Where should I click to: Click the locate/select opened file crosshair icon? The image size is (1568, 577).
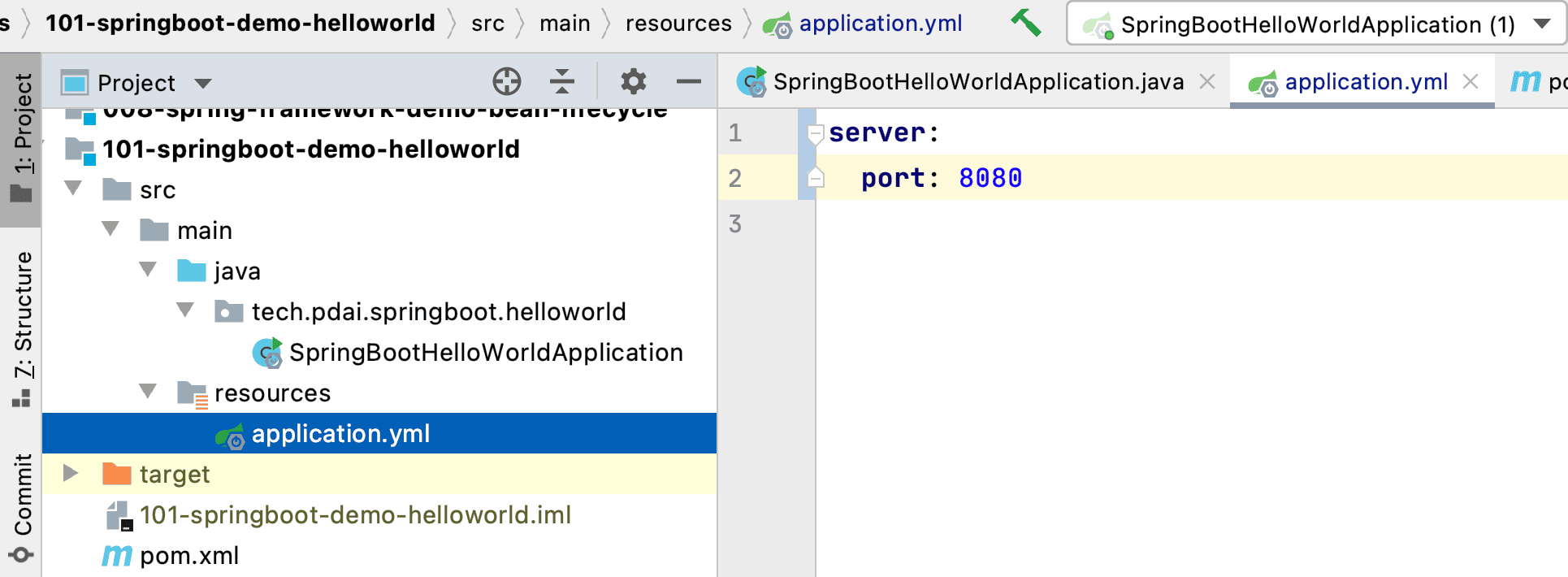pos(506,81)
